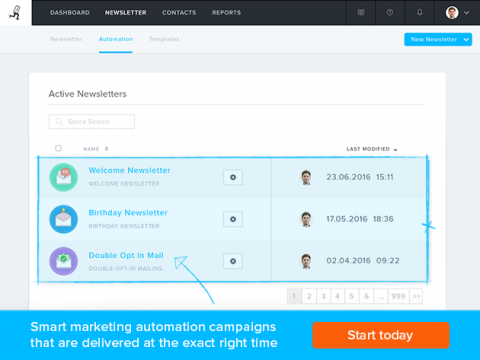This screenshot has width=480, height=360.
Task: Click the Quick Search input field
Action: pyautogui.click(x=92, y=121)
